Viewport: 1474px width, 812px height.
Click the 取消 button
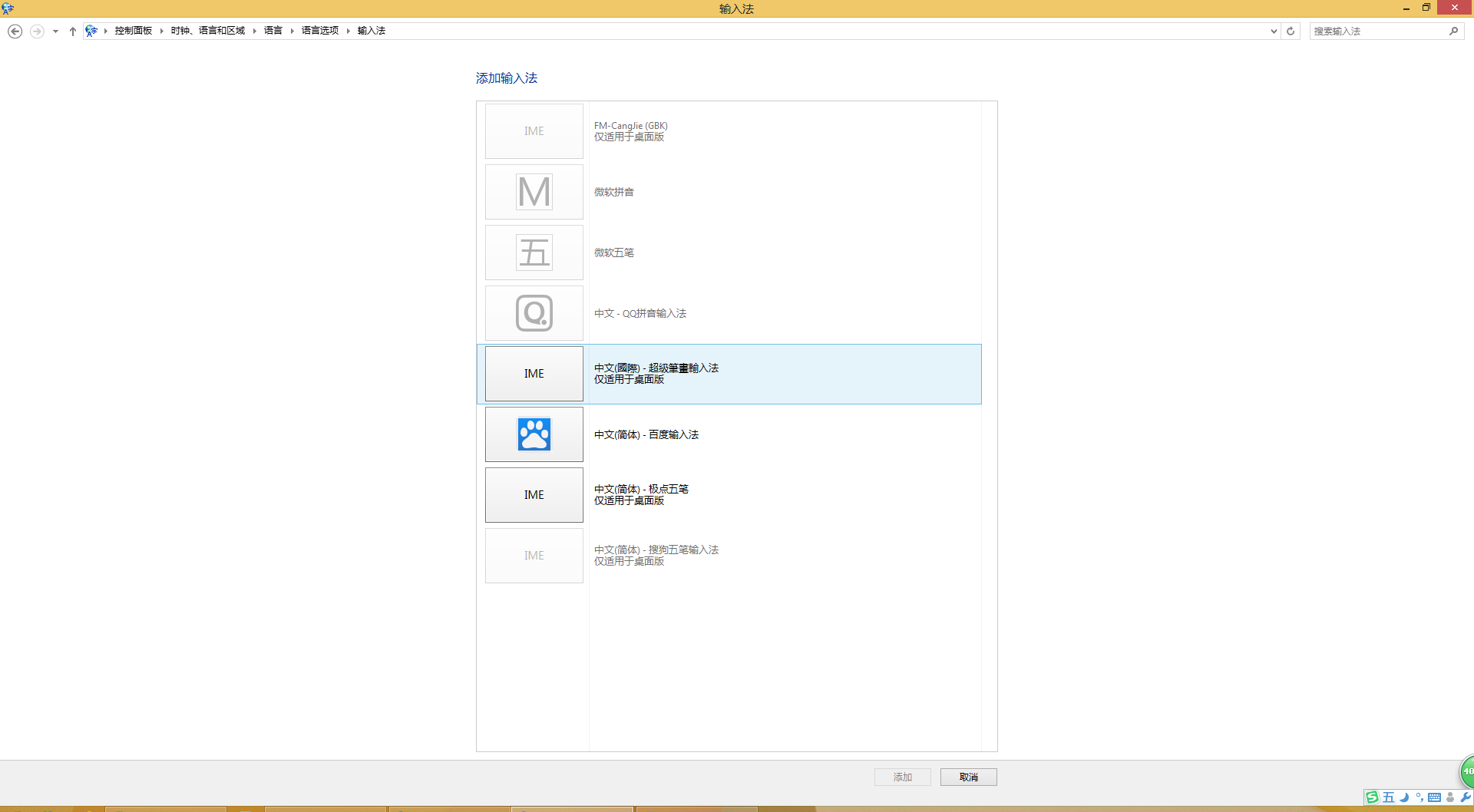tap(969, 777)
